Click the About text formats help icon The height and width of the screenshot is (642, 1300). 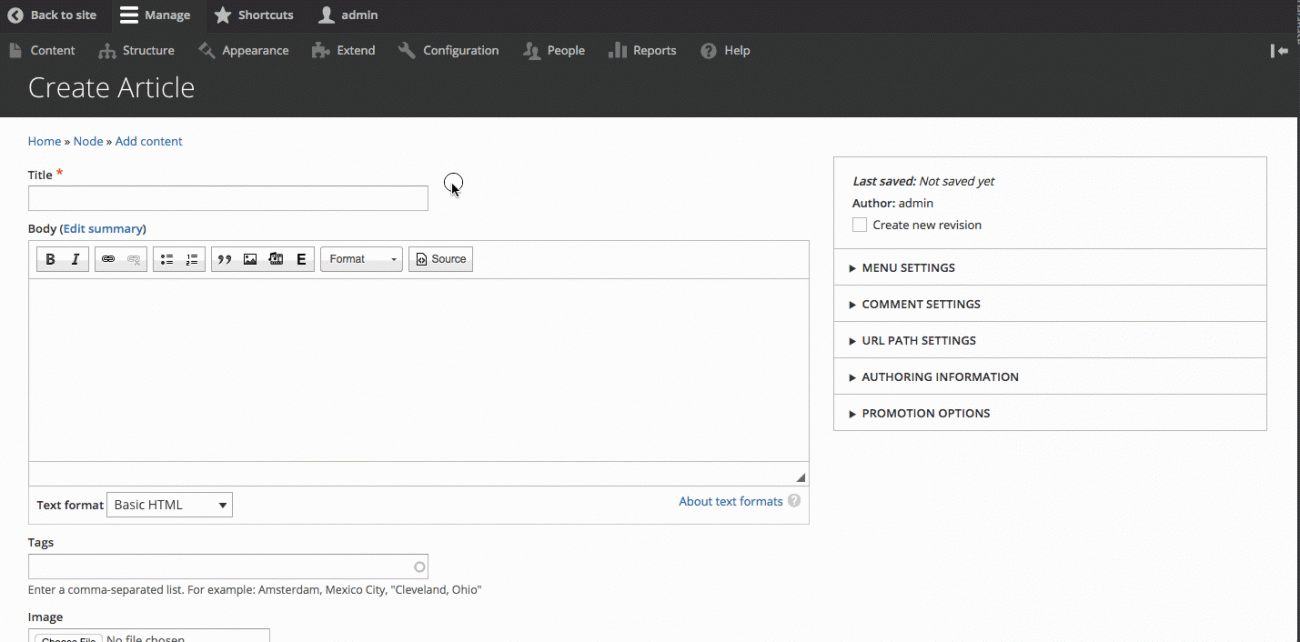tap(794, 501)
